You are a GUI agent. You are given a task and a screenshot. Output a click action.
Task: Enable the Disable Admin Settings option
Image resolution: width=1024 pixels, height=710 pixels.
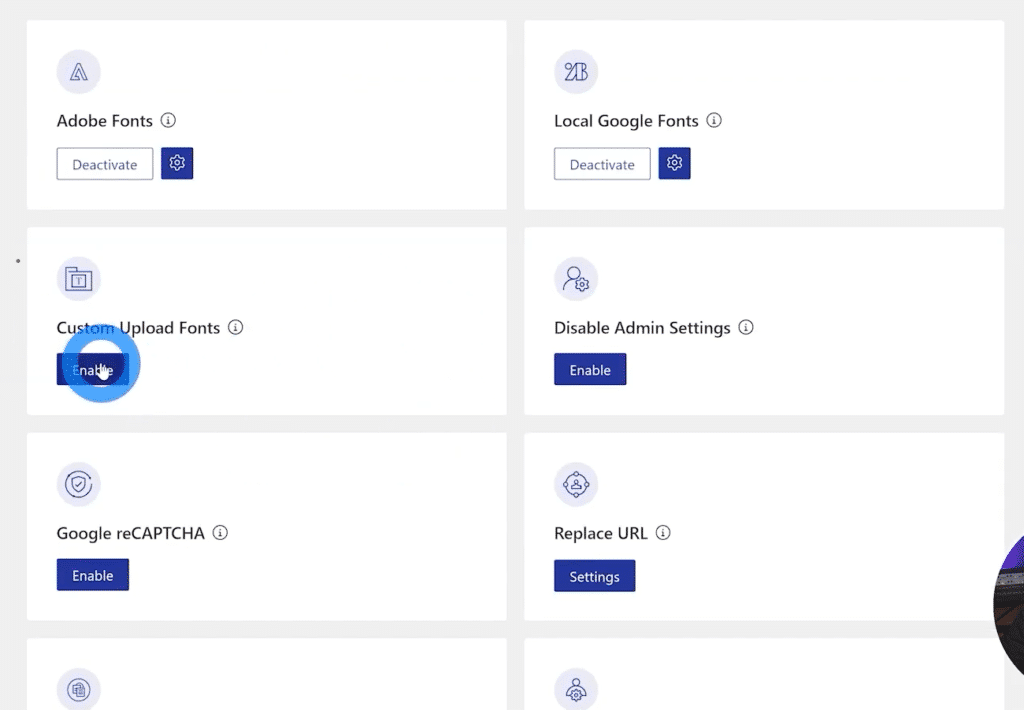click(590, 369)
